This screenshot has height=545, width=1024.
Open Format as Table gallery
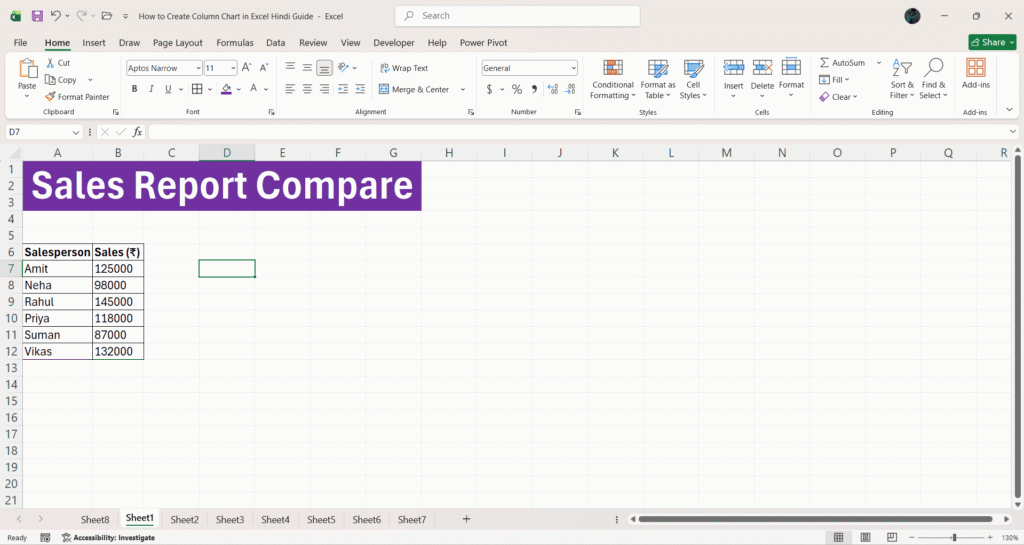(658, 79)
